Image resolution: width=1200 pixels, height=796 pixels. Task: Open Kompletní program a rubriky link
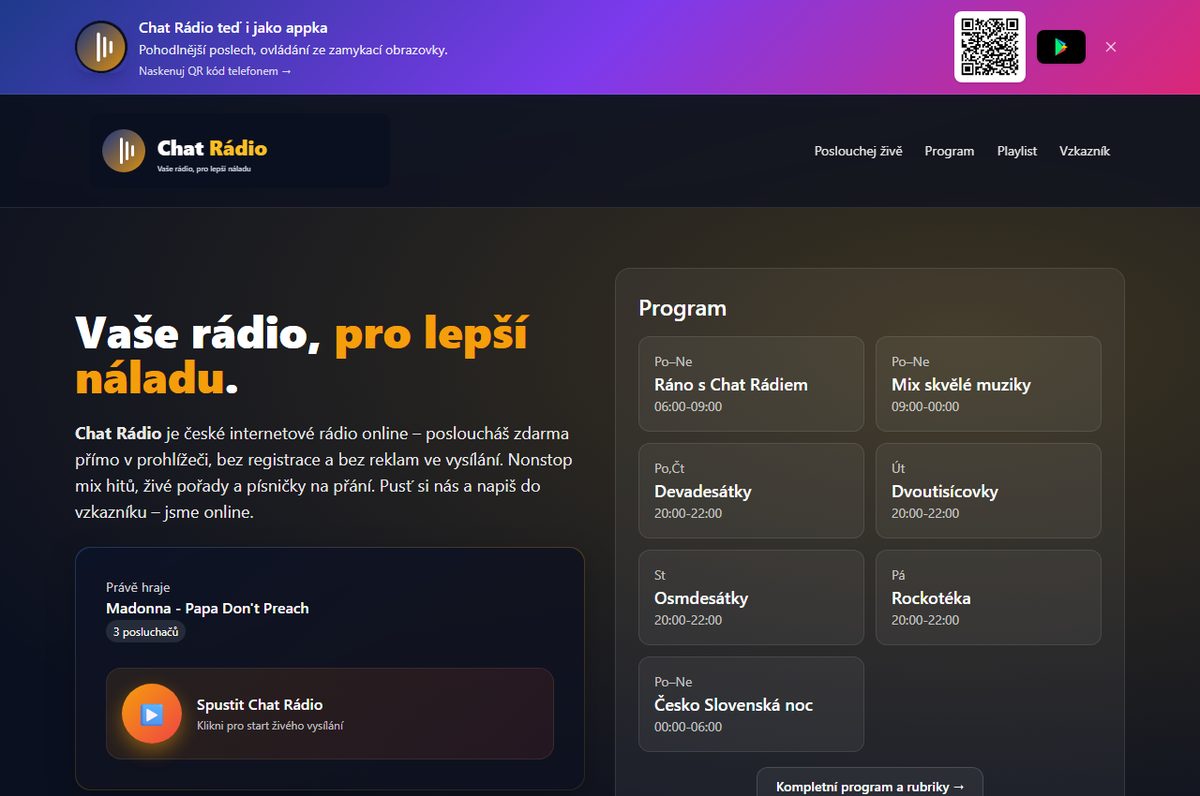tap(870, 787)
